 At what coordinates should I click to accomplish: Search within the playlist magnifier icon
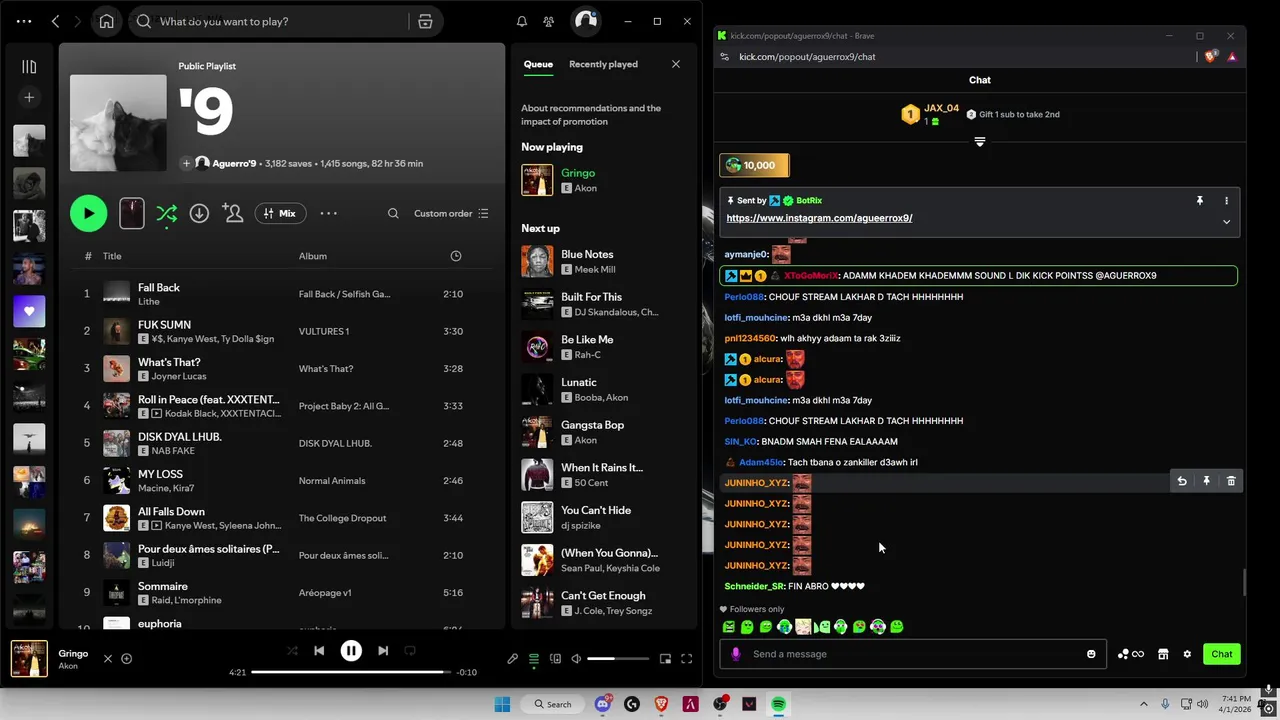point(393,213)
